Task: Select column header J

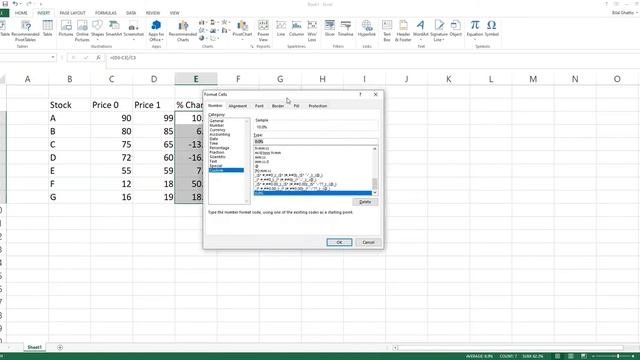Action: 407,79
